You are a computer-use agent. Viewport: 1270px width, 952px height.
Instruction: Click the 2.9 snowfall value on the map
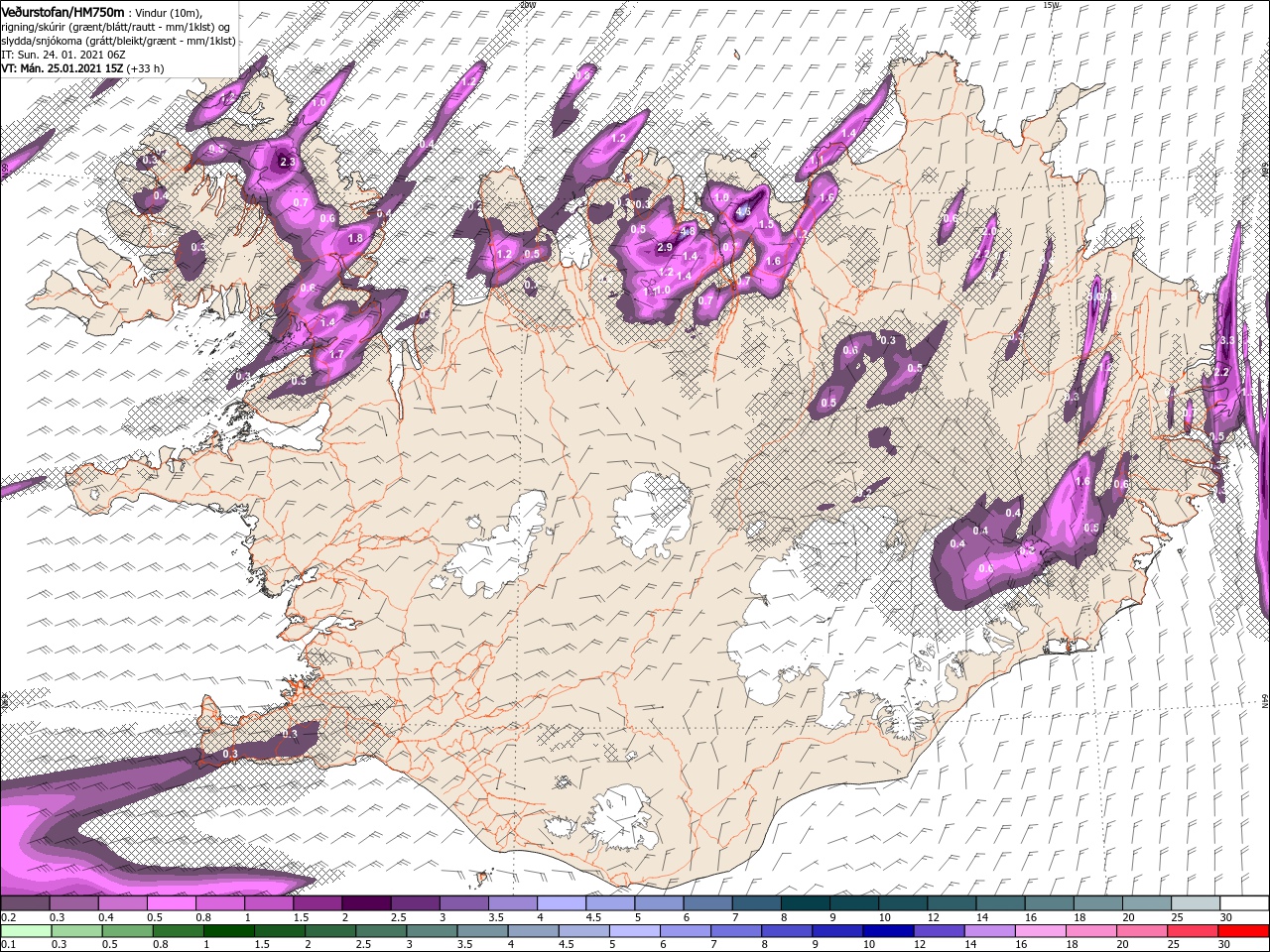click(x=665, y=247)
